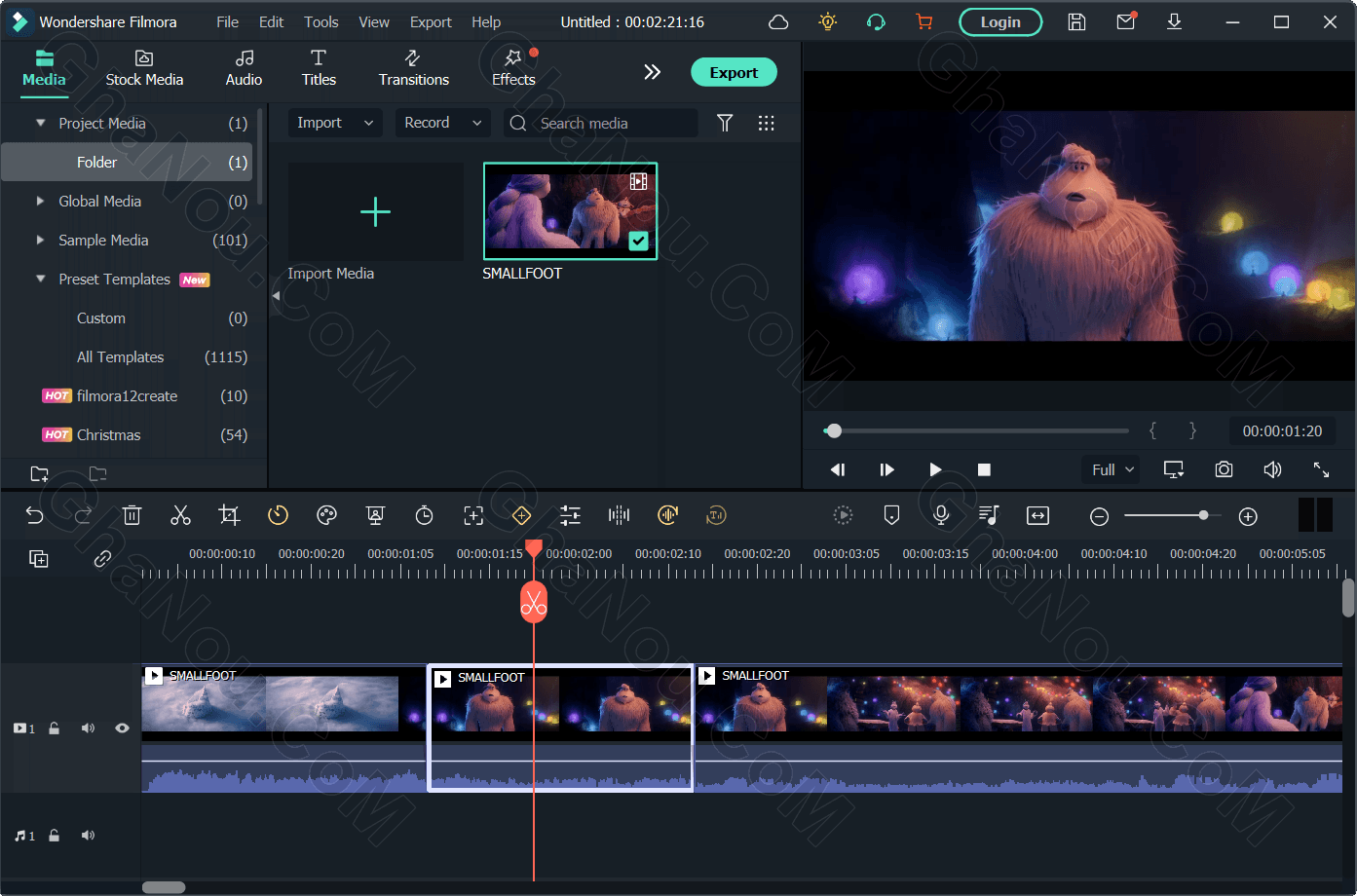The height and width of the screenshot is (896, 1357).
Task: Collapse the Project Media tree
Action: click(41, 123)
